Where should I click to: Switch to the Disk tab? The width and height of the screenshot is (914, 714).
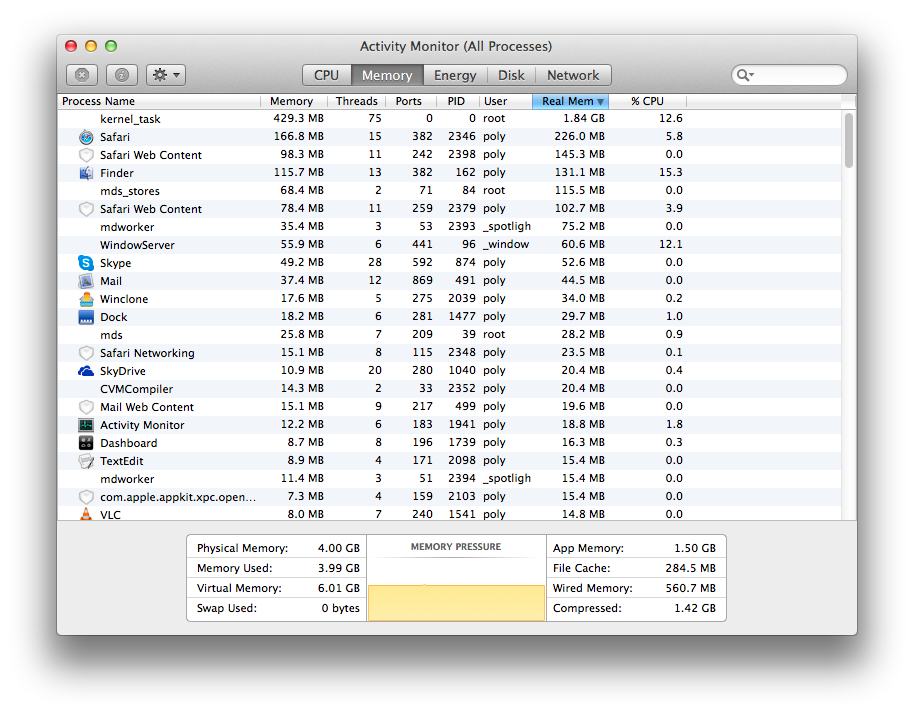pyautogui.click(x=511, y=75)
